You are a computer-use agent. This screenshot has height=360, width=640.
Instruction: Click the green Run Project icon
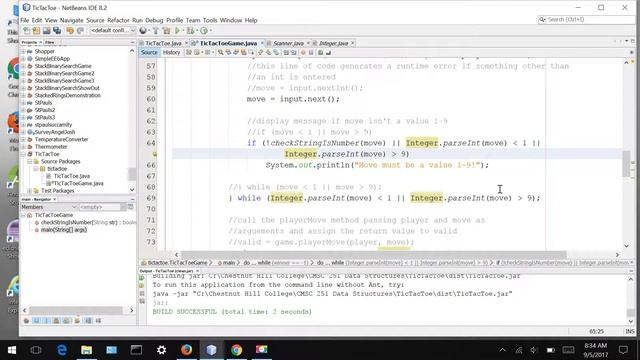pos(178,31)
